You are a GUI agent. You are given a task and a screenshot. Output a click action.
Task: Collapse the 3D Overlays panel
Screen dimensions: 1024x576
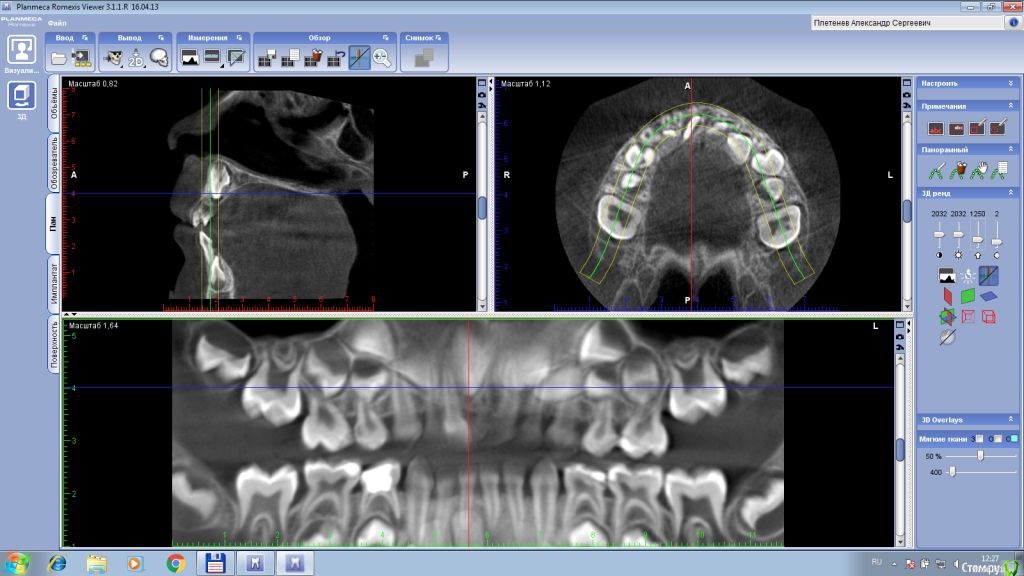(x=1013, y=420)
